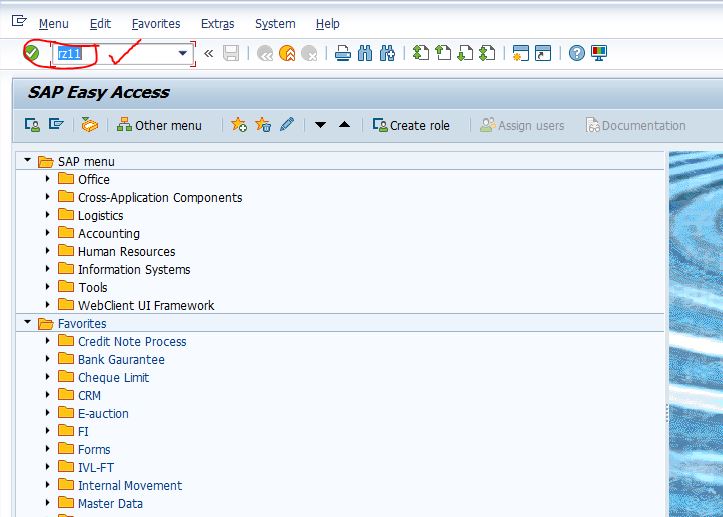The height and width of the screenshot is (517, 723).
Task: Click the Assign users button
Action: click(x=522, y=125)
